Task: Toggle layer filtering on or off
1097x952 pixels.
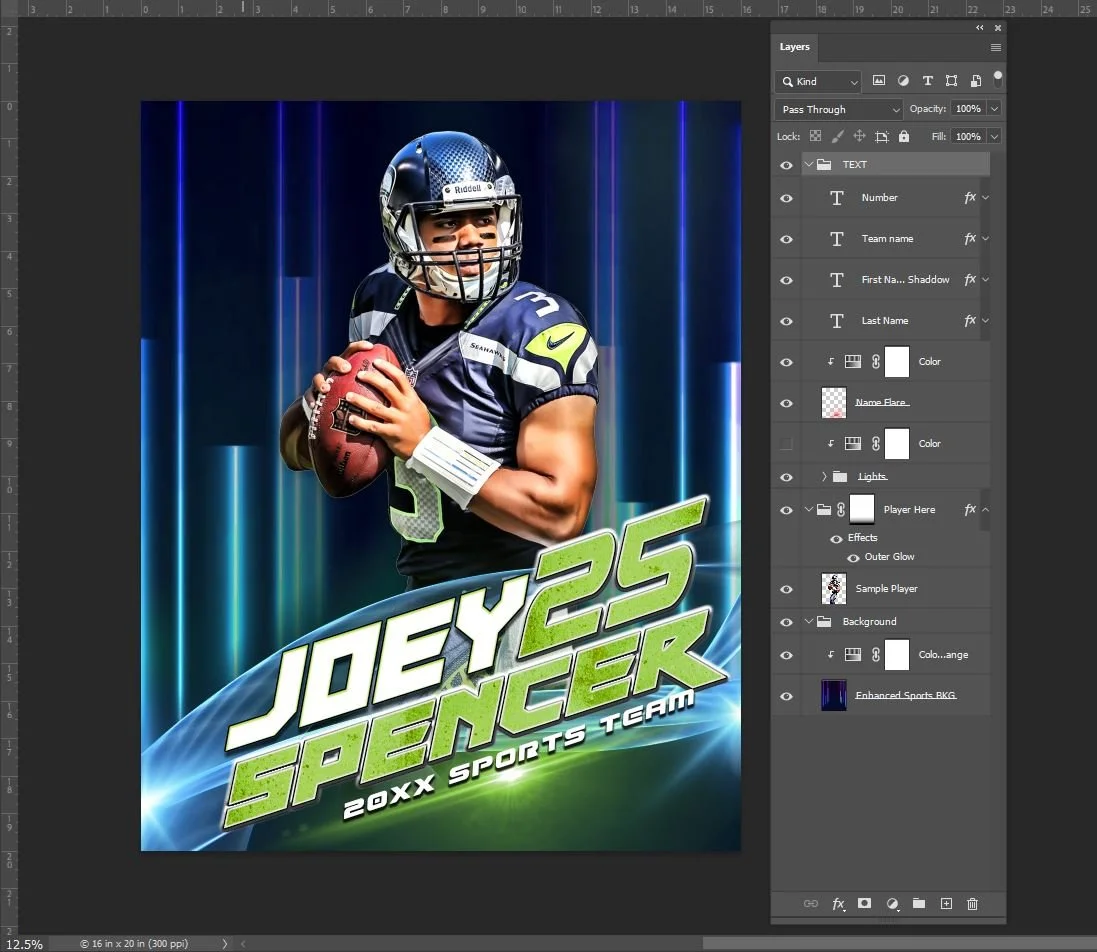Action: pos(998,78)
